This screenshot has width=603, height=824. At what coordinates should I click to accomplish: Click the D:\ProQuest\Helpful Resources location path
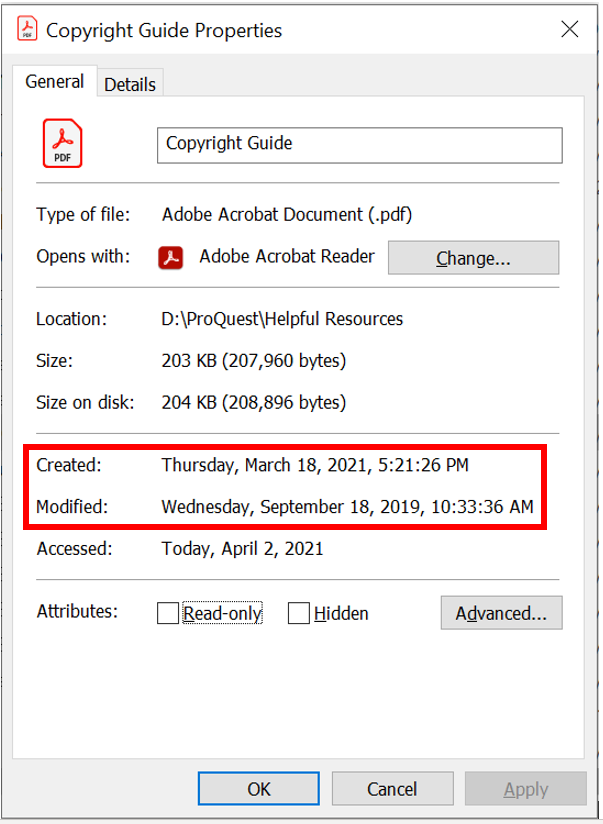[x=282, y=320]
